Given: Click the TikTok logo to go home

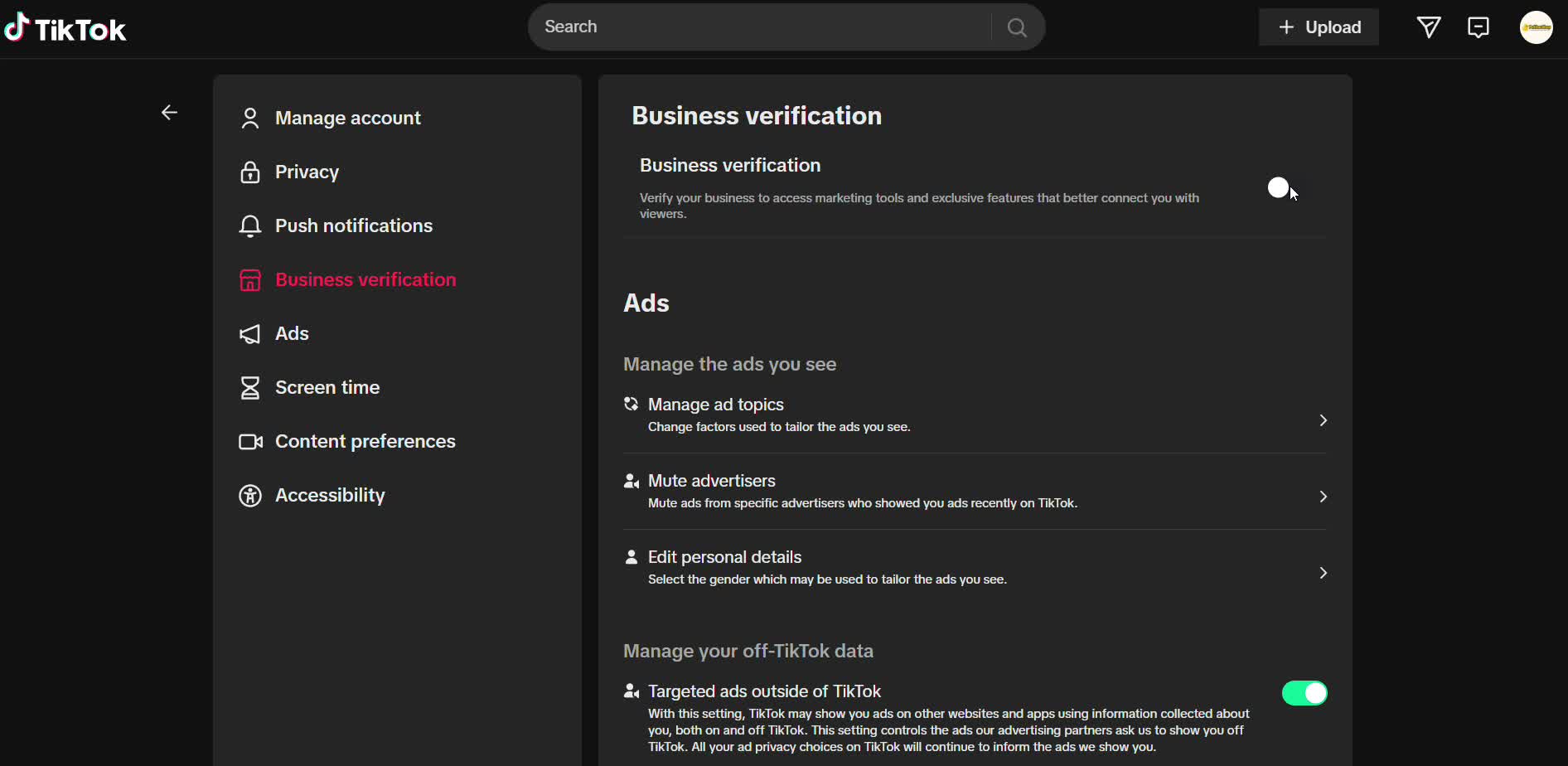Looking at the screenshot, I should tap(65, 28).
